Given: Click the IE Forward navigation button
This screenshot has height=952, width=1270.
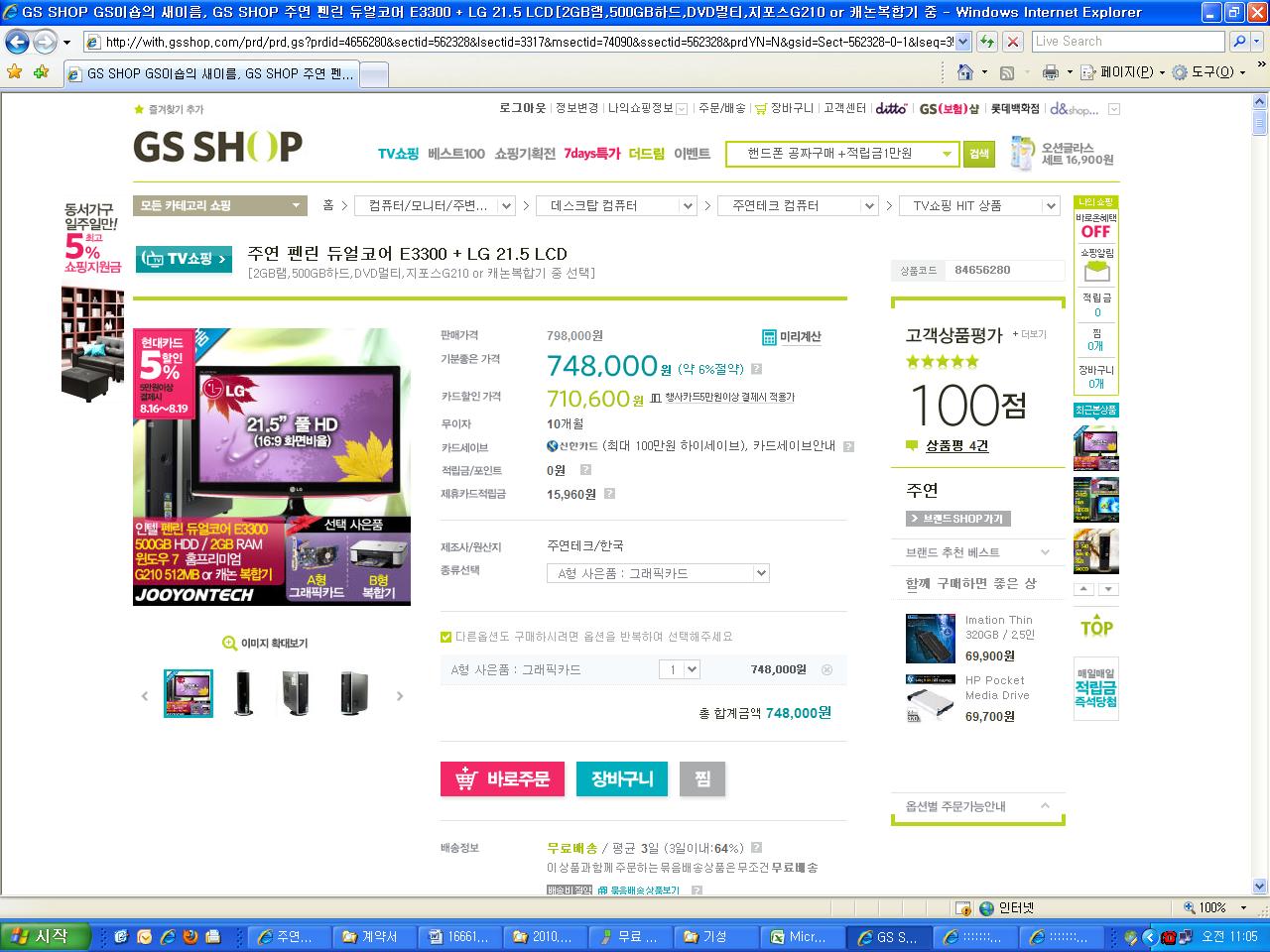Looking at the screenshot, I should click(45, 42).
